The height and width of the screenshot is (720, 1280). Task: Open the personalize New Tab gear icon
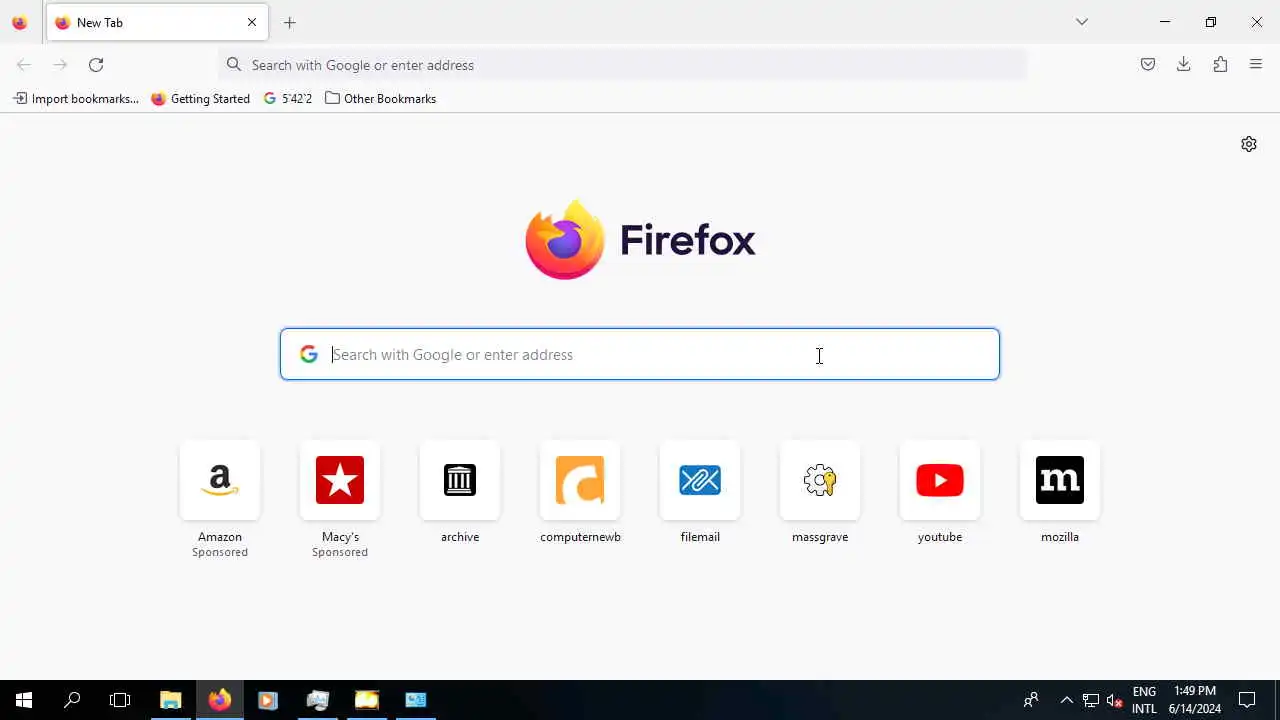tap(1249, 144)
